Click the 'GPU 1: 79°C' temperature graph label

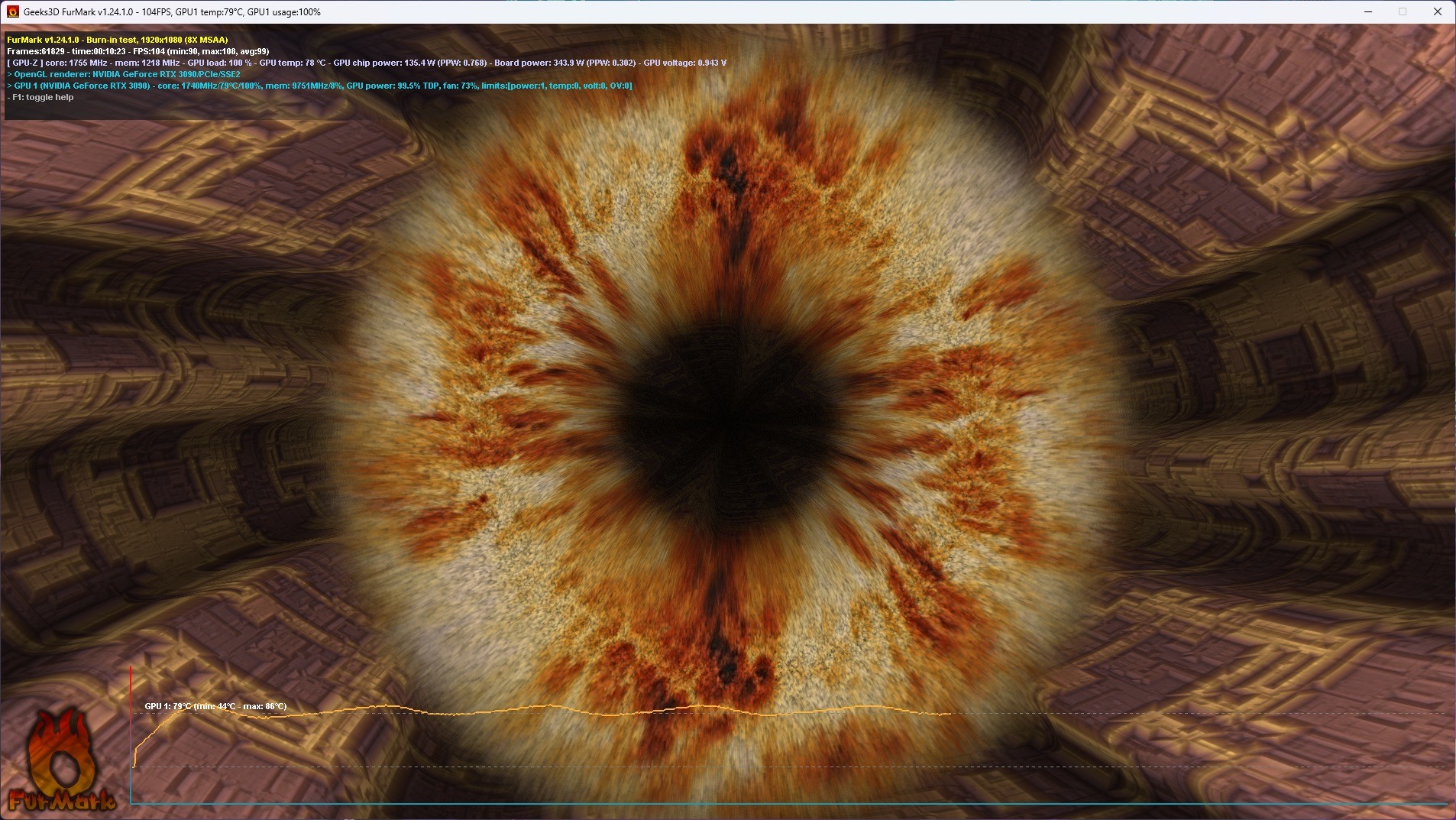click(215, 706)
